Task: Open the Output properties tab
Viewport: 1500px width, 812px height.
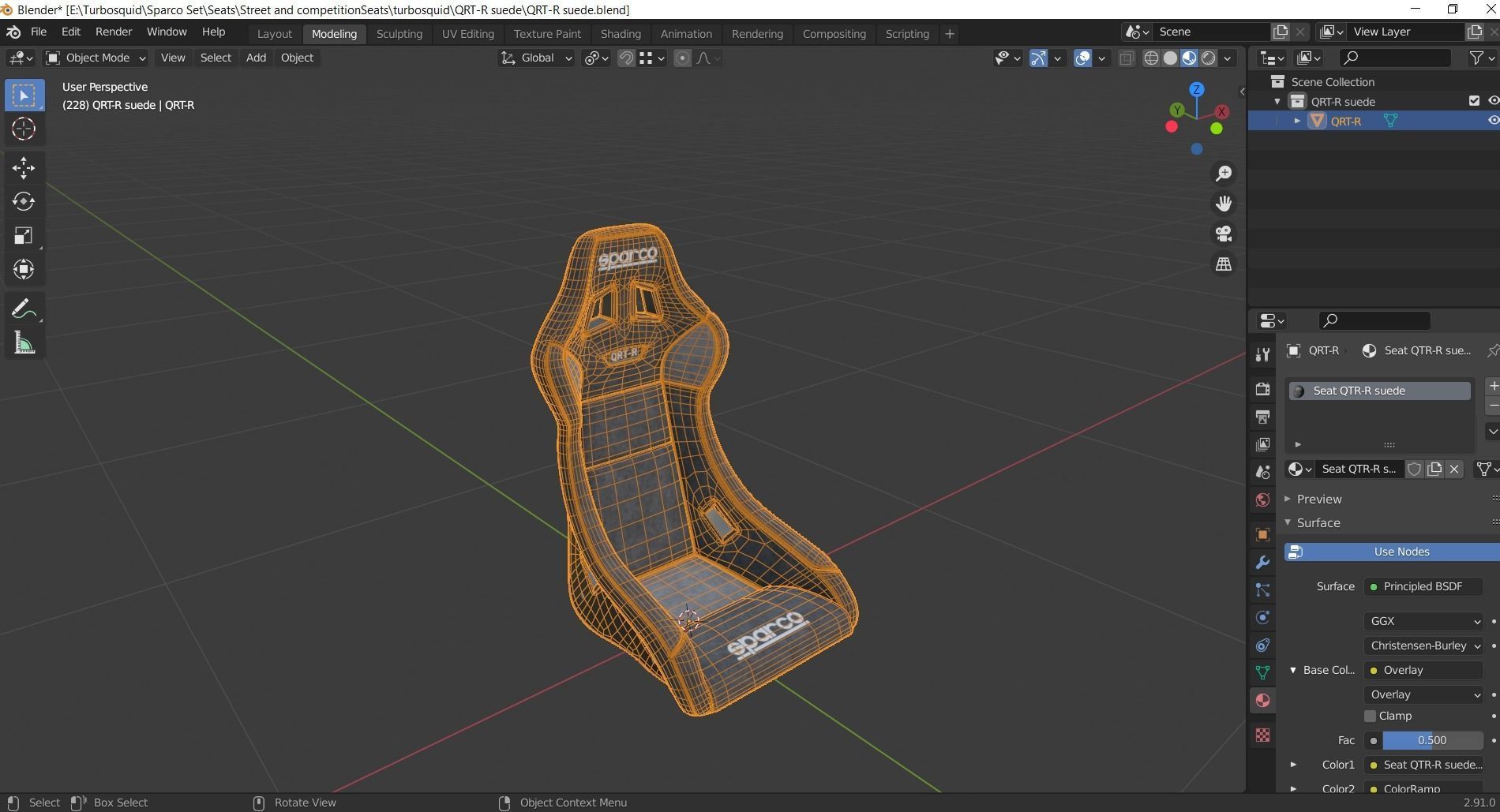Action: pyautogui.click(x=1262, y=417)
